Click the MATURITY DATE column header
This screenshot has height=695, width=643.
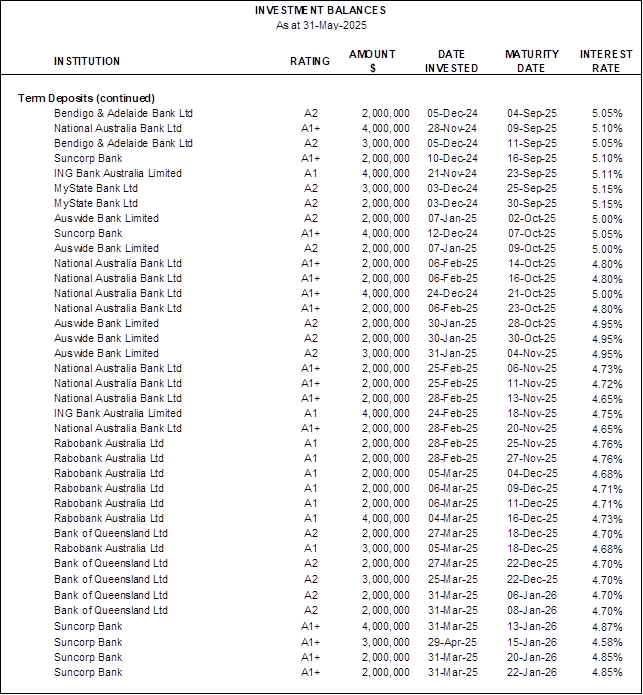pyautogui.click(x=531, y=61)
